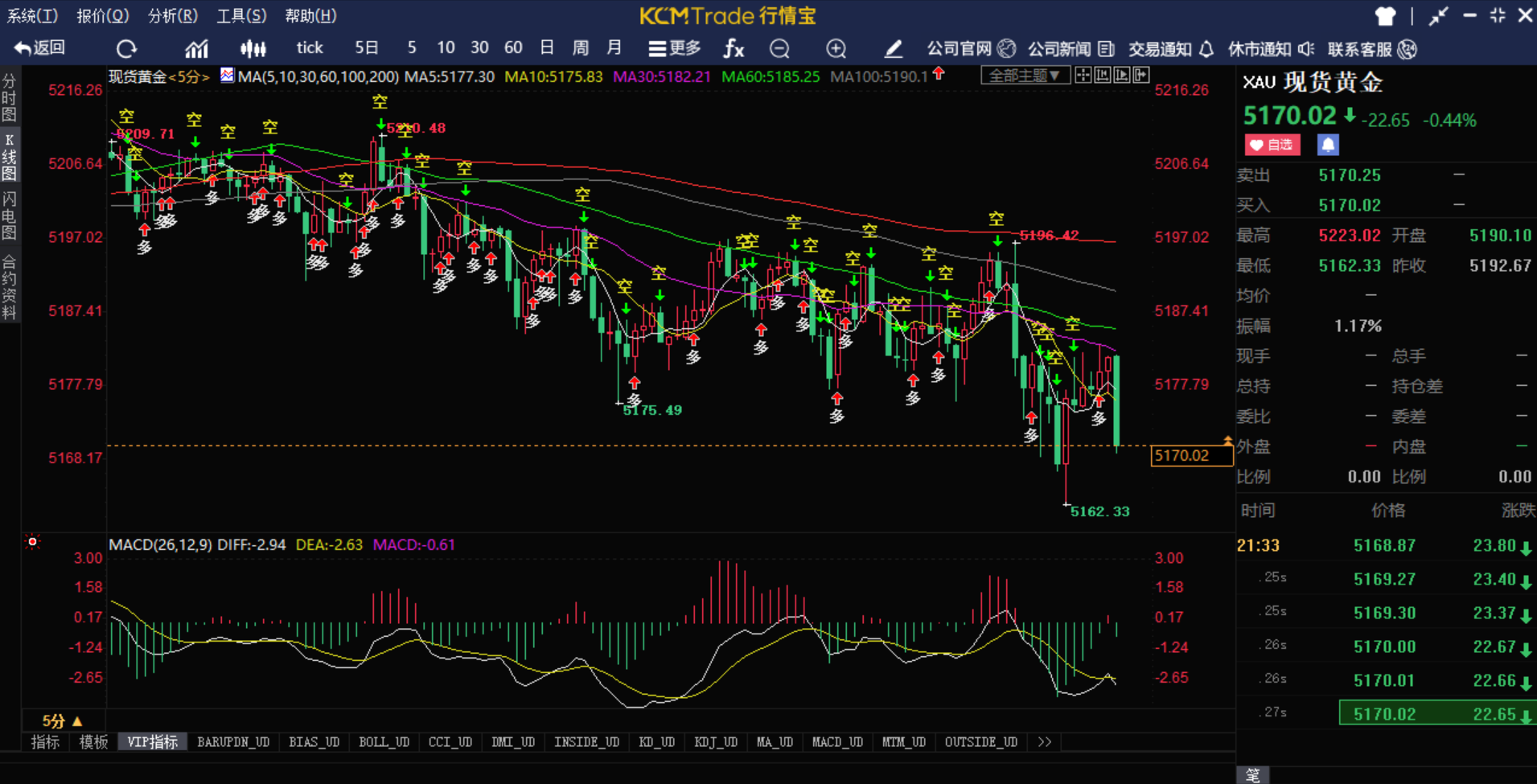Open the 休市通知 market closure notice

(1272, 49)
